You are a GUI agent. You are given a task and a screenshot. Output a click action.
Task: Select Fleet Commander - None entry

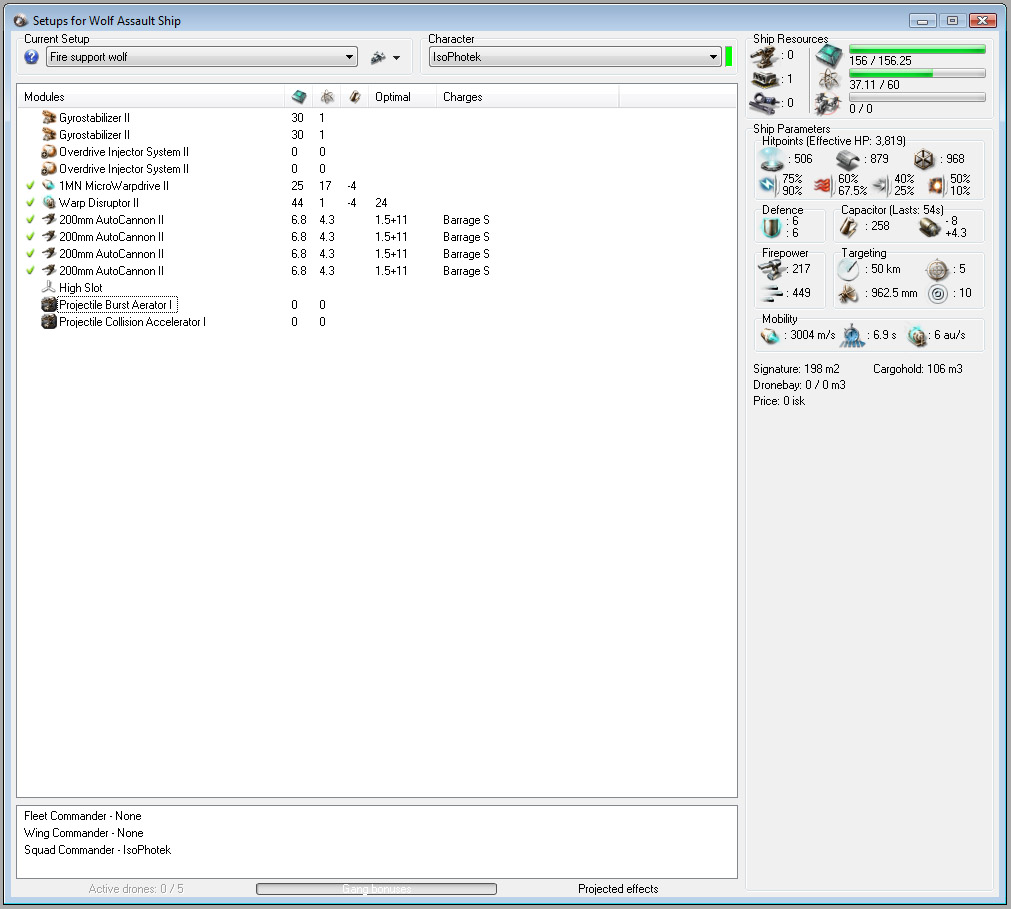coord(83,816)
